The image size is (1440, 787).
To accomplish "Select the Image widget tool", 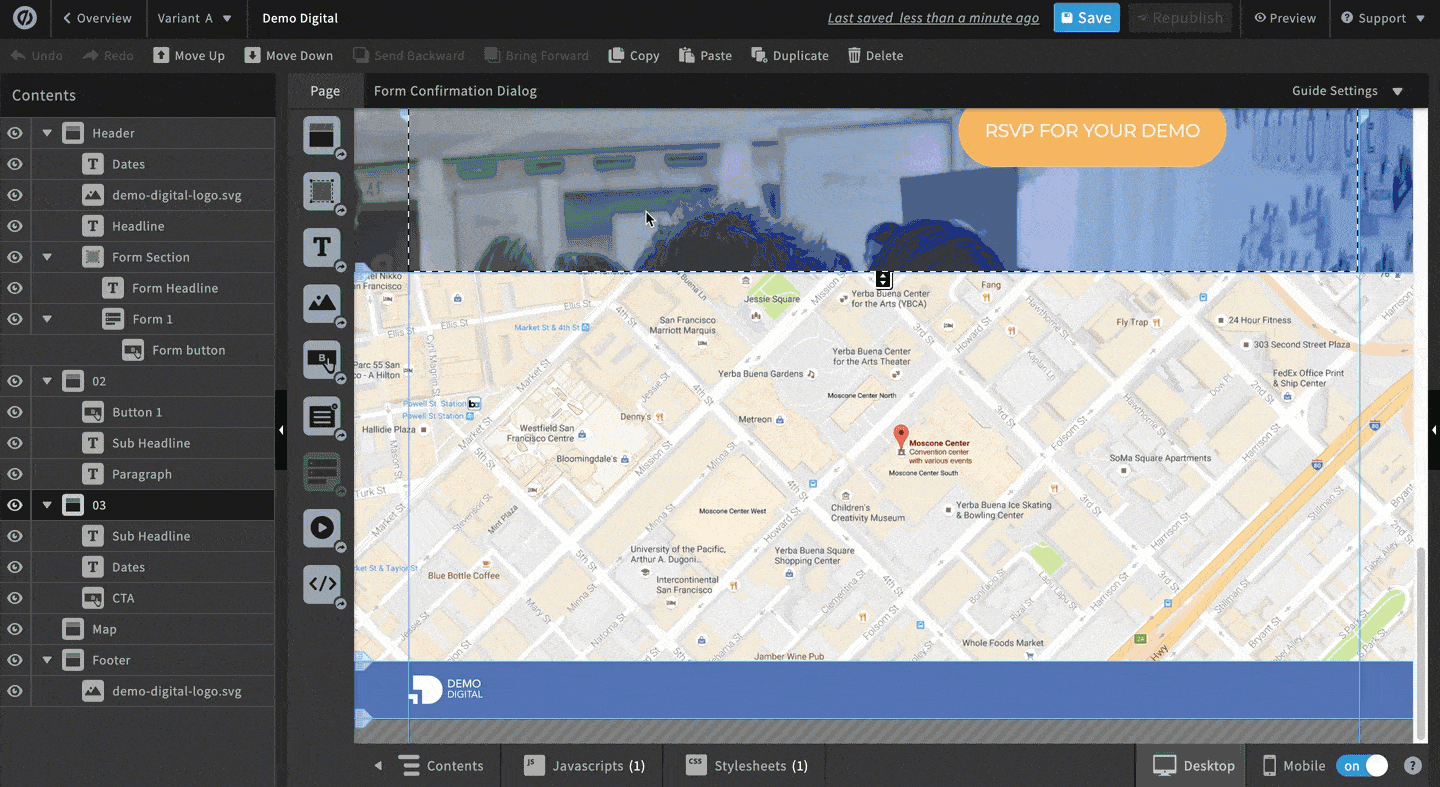I will (322, 303).
